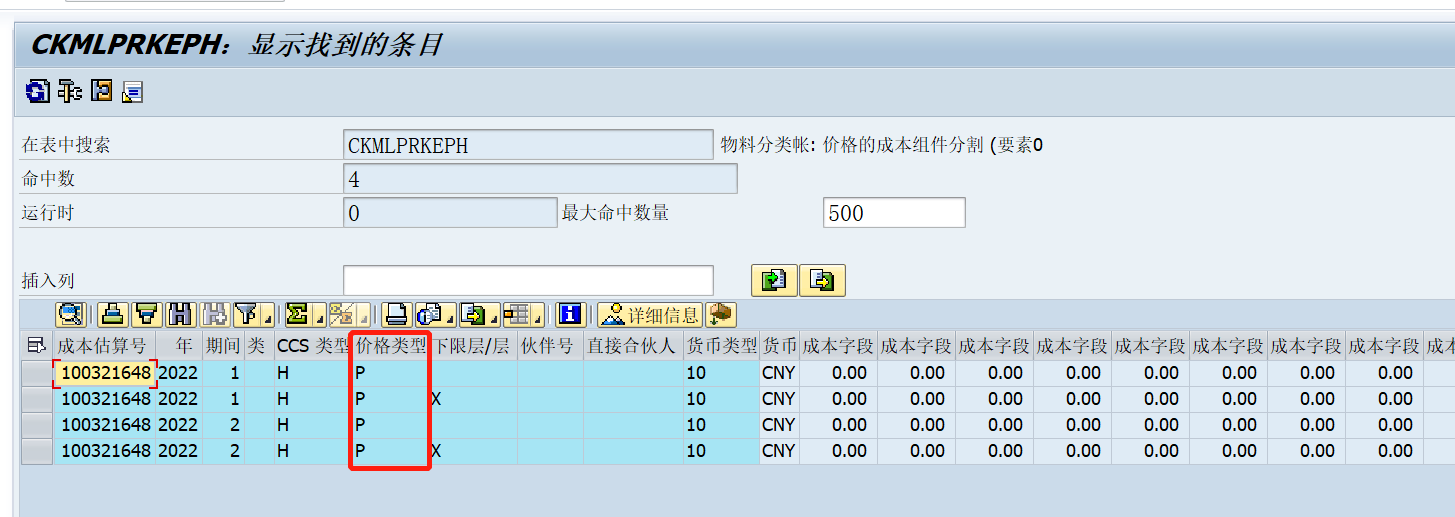Viewport: 1455px width, 517px height.
Task: Click the refresh icon in the application toolbar
Action: tap(36, 92)
